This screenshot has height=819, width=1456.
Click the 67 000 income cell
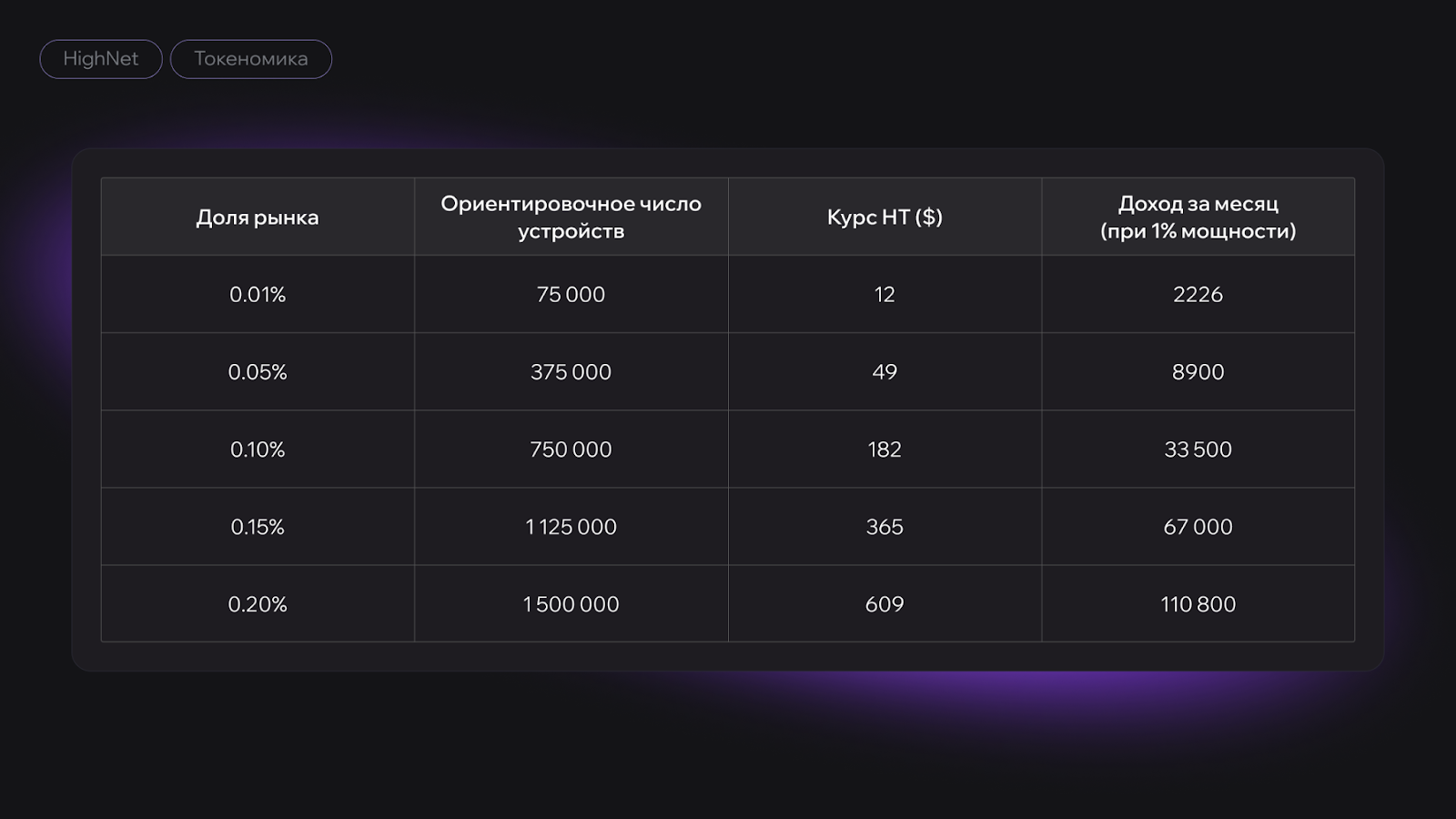point(1198,527)
